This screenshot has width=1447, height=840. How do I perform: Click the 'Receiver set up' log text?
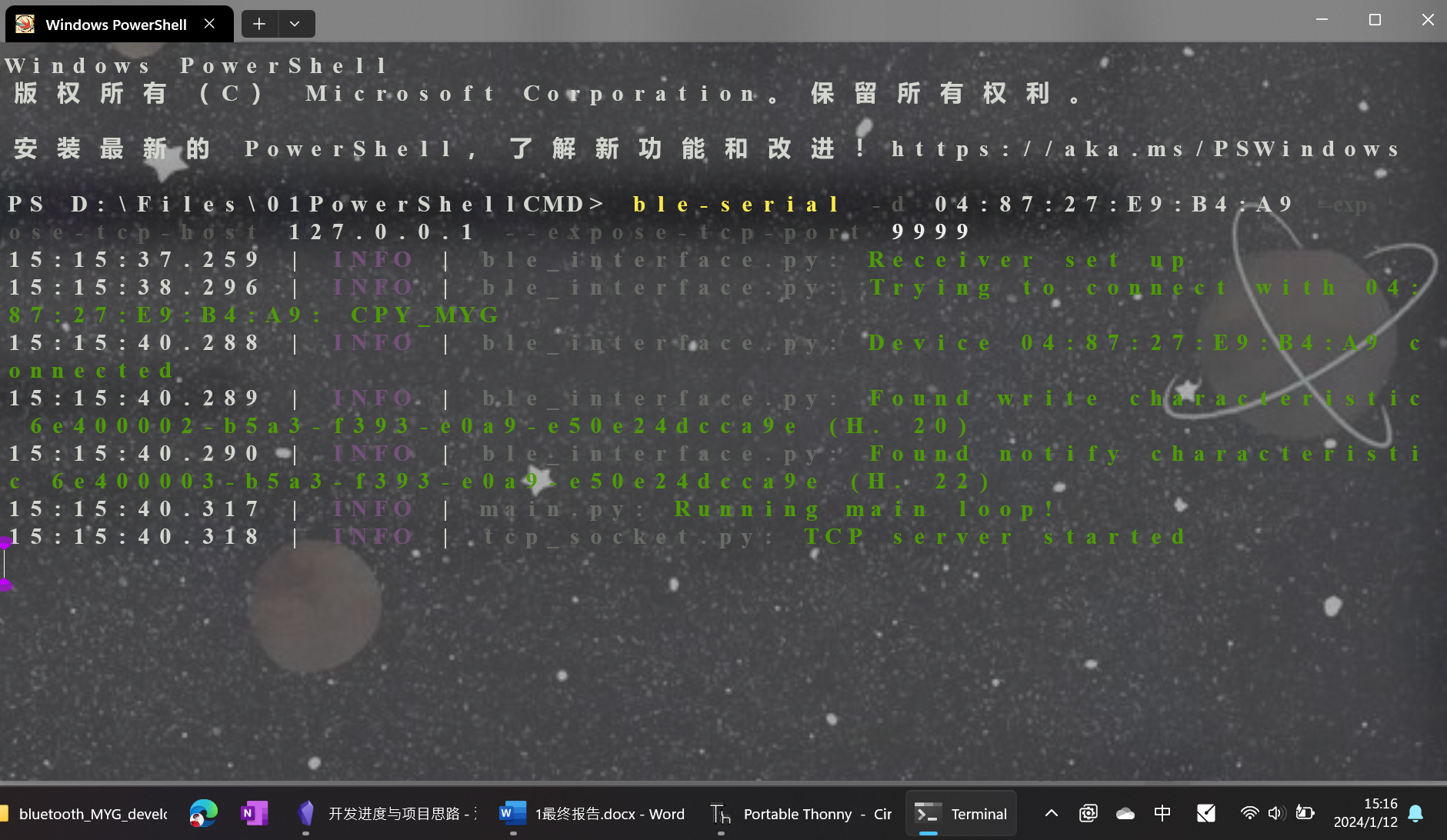click(x=1027, y=260)
